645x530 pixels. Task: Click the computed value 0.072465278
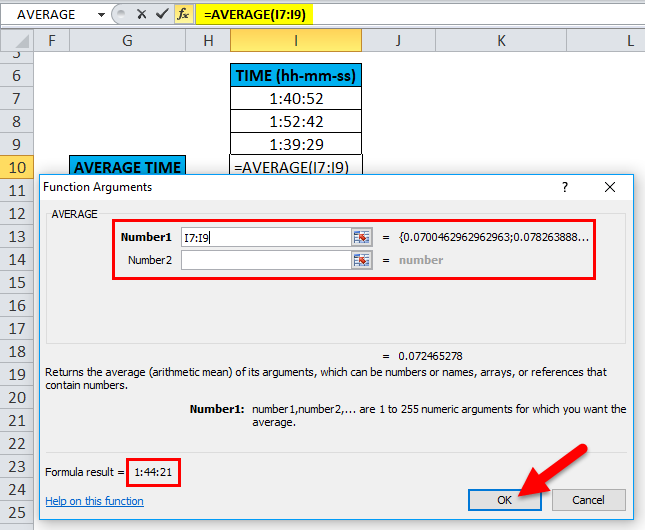pos(430,356)
